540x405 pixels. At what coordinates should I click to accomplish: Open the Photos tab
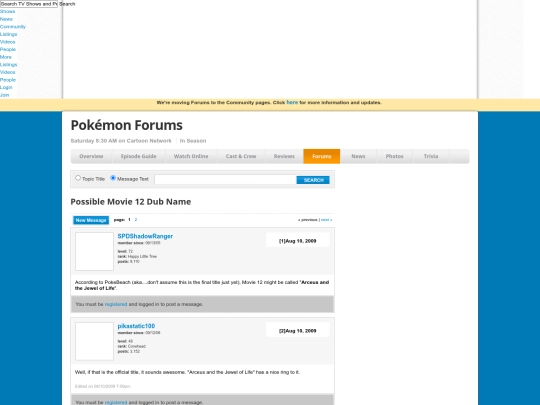pyautogui.click(x=394, y=156)
